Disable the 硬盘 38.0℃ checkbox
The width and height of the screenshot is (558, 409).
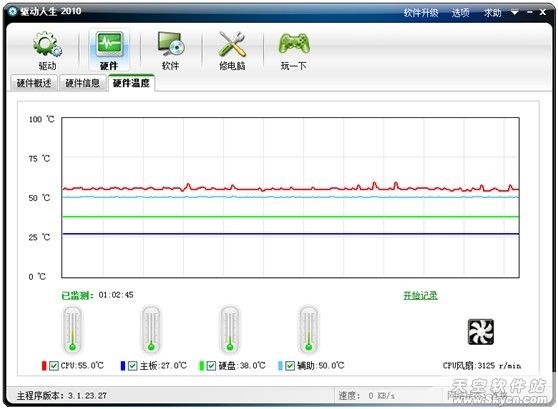(211, 366)
